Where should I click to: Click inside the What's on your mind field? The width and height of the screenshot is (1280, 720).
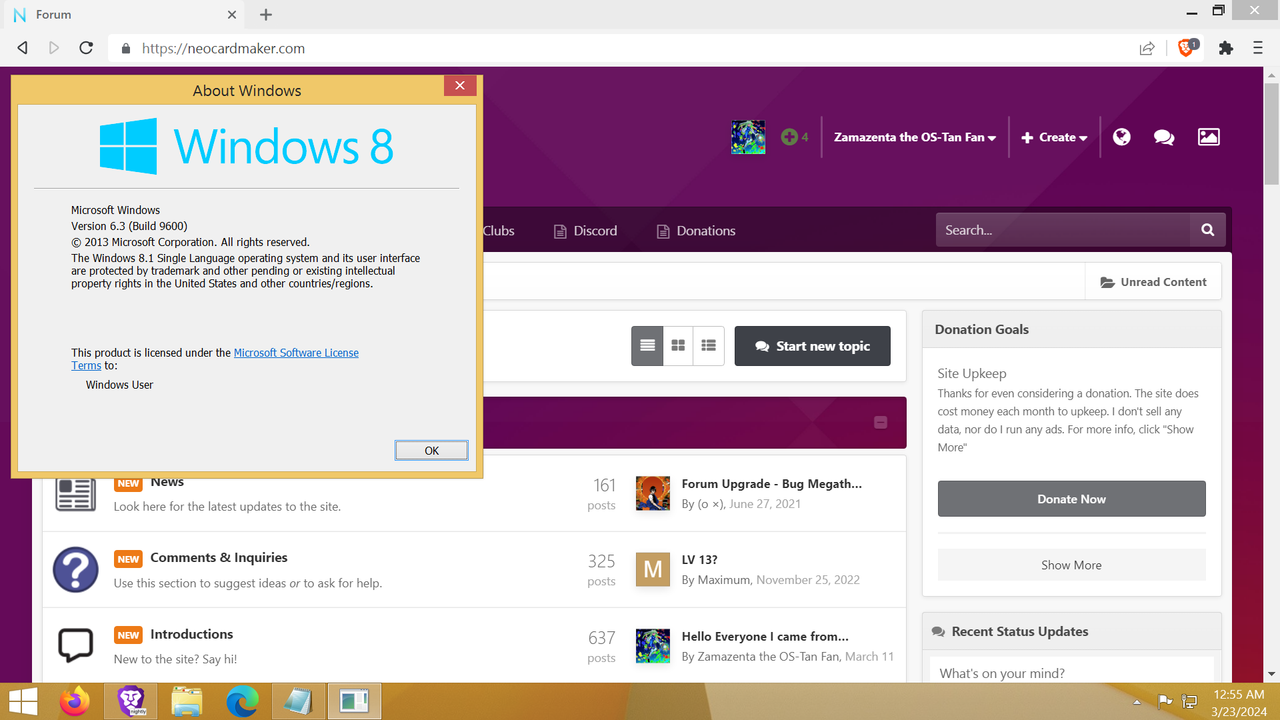coord(1071,671)
